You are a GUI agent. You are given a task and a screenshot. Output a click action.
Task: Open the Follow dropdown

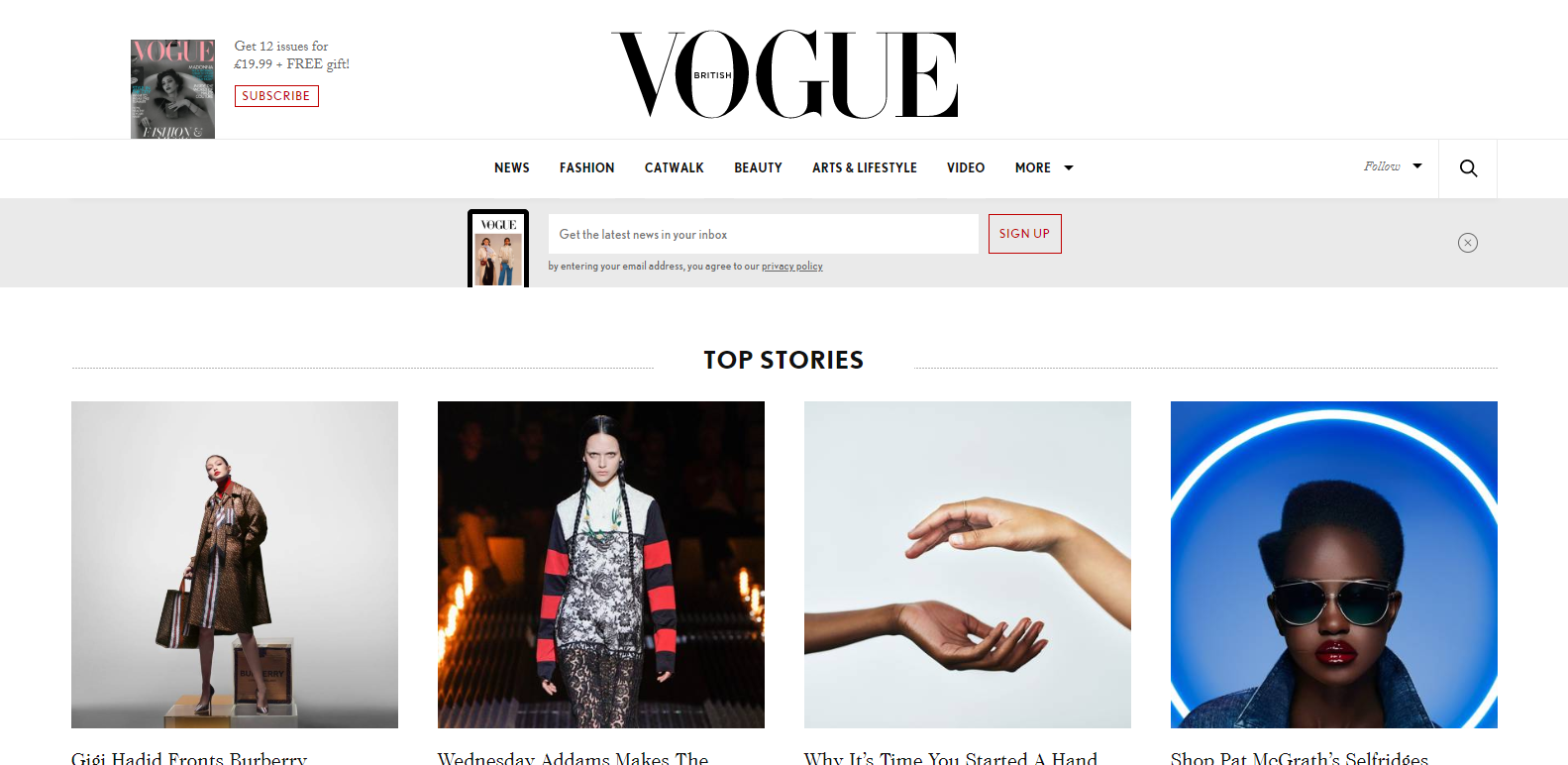[x=1393, y=166]
